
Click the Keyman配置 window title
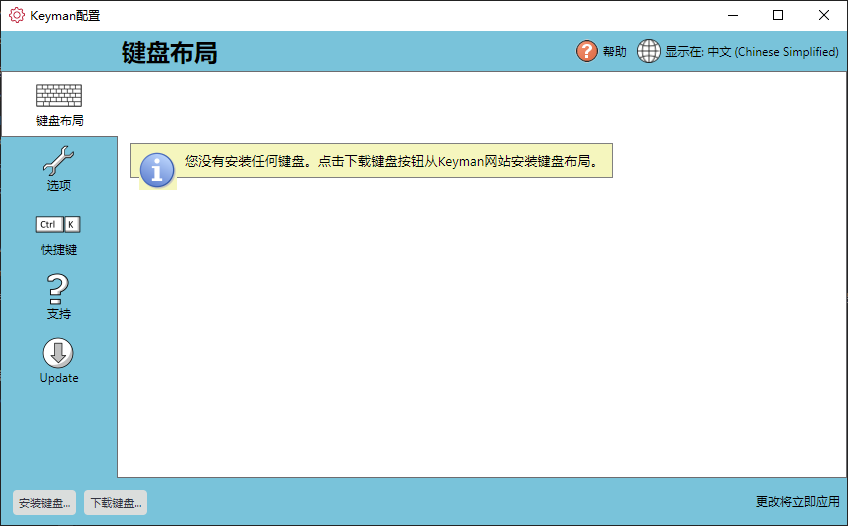pos(65,16)
